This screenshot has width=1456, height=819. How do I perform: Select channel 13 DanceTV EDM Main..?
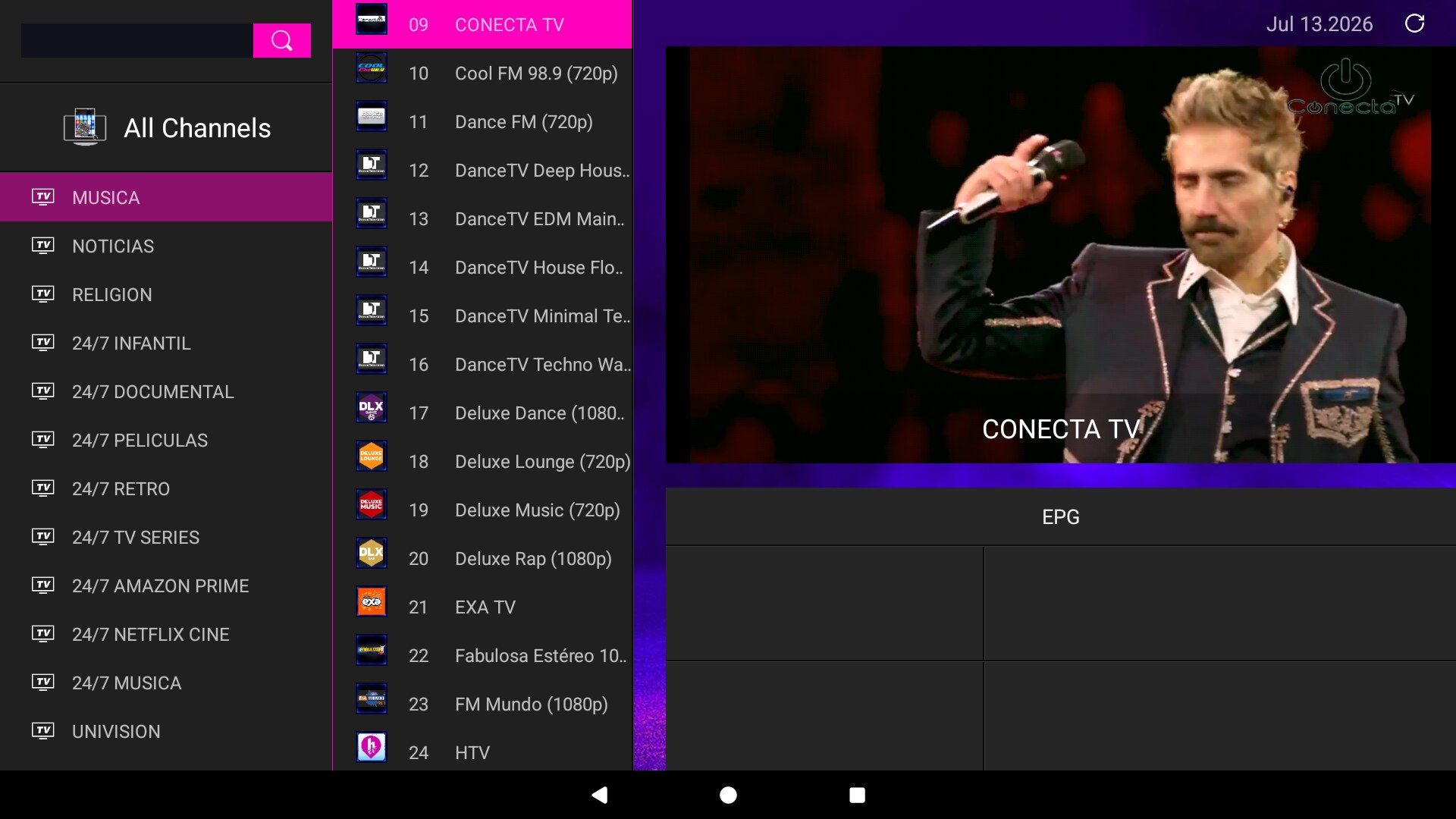click(482, 218)
